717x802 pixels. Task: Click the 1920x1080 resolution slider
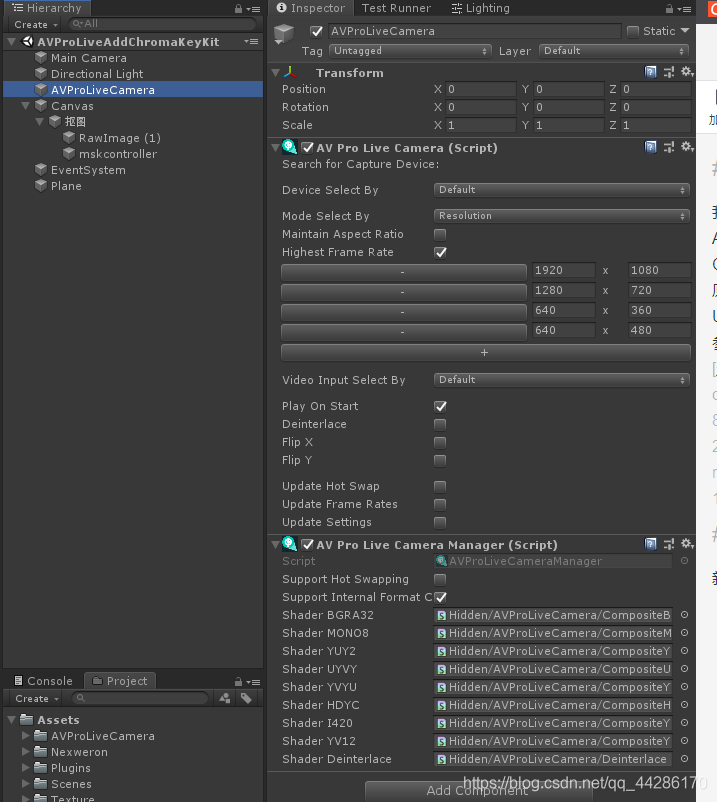pos(403,270)
